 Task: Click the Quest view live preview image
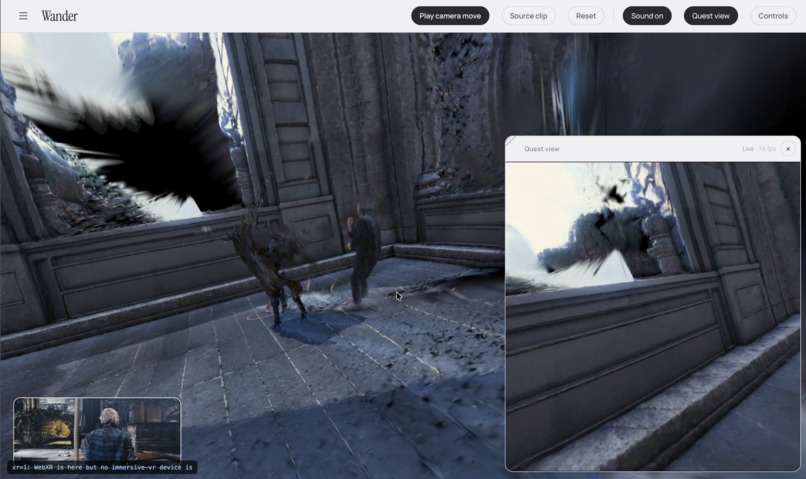pos(653,316)
